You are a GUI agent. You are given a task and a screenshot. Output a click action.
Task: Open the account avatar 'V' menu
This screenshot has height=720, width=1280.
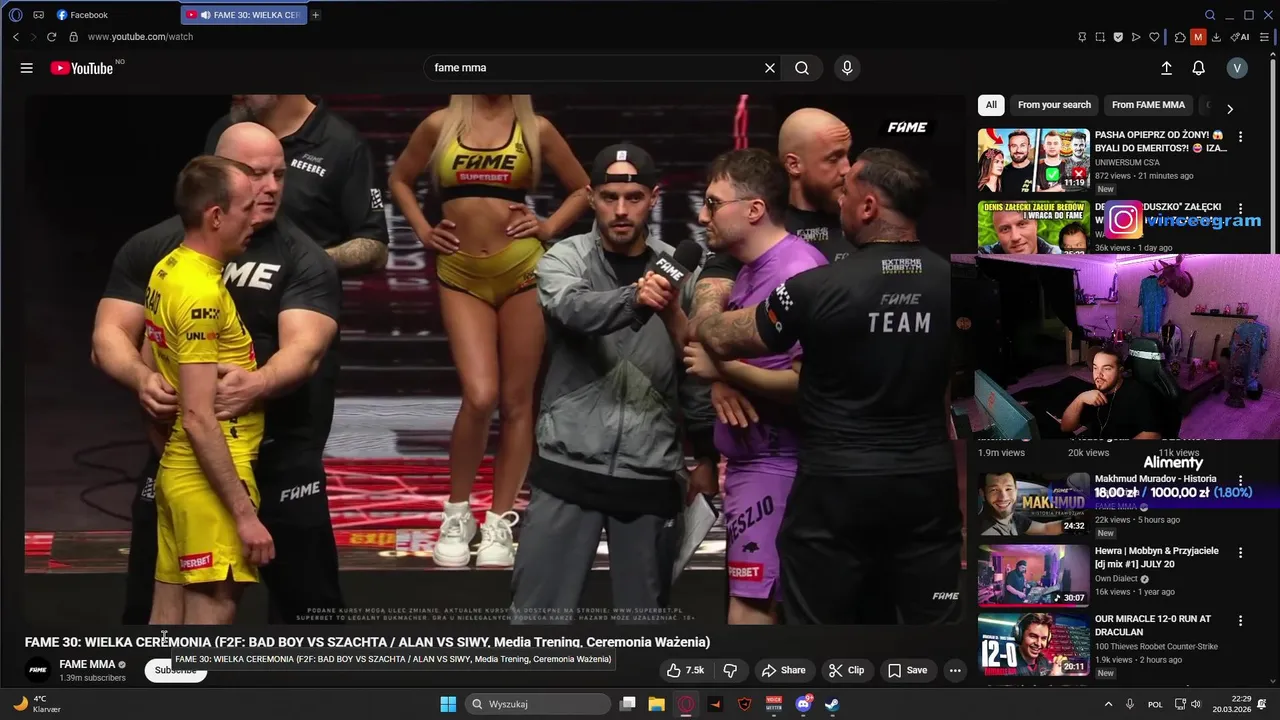point(1237,68)
